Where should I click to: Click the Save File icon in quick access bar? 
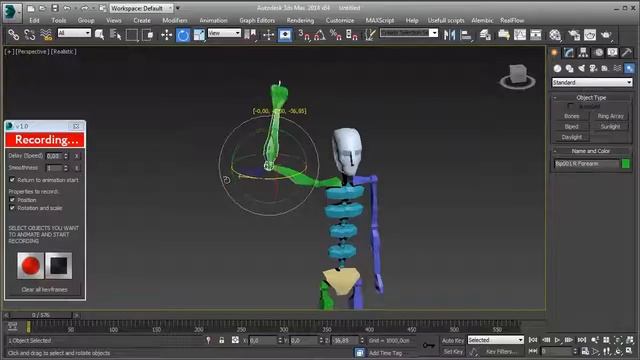coord(55,8)
